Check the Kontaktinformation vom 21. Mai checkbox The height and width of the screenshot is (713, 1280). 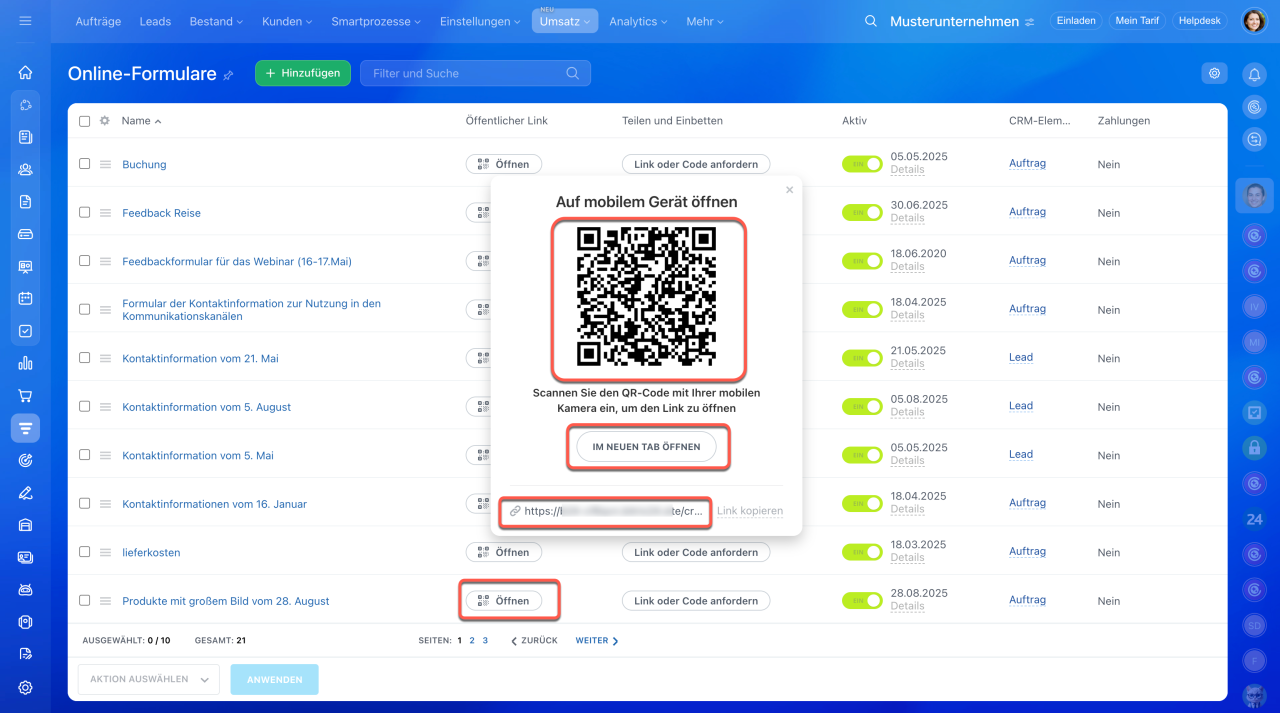[85, 358]
